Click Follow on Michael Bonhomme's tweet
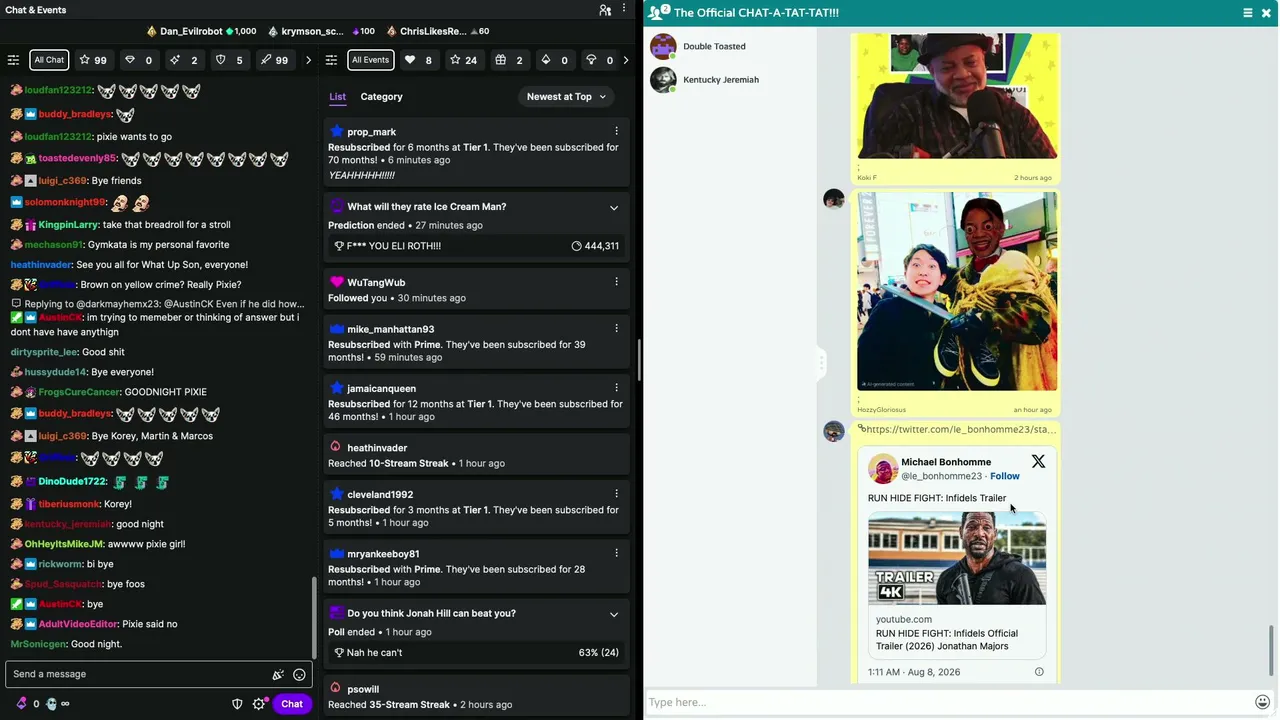The image size is (1280, 720). (1004, 476)
